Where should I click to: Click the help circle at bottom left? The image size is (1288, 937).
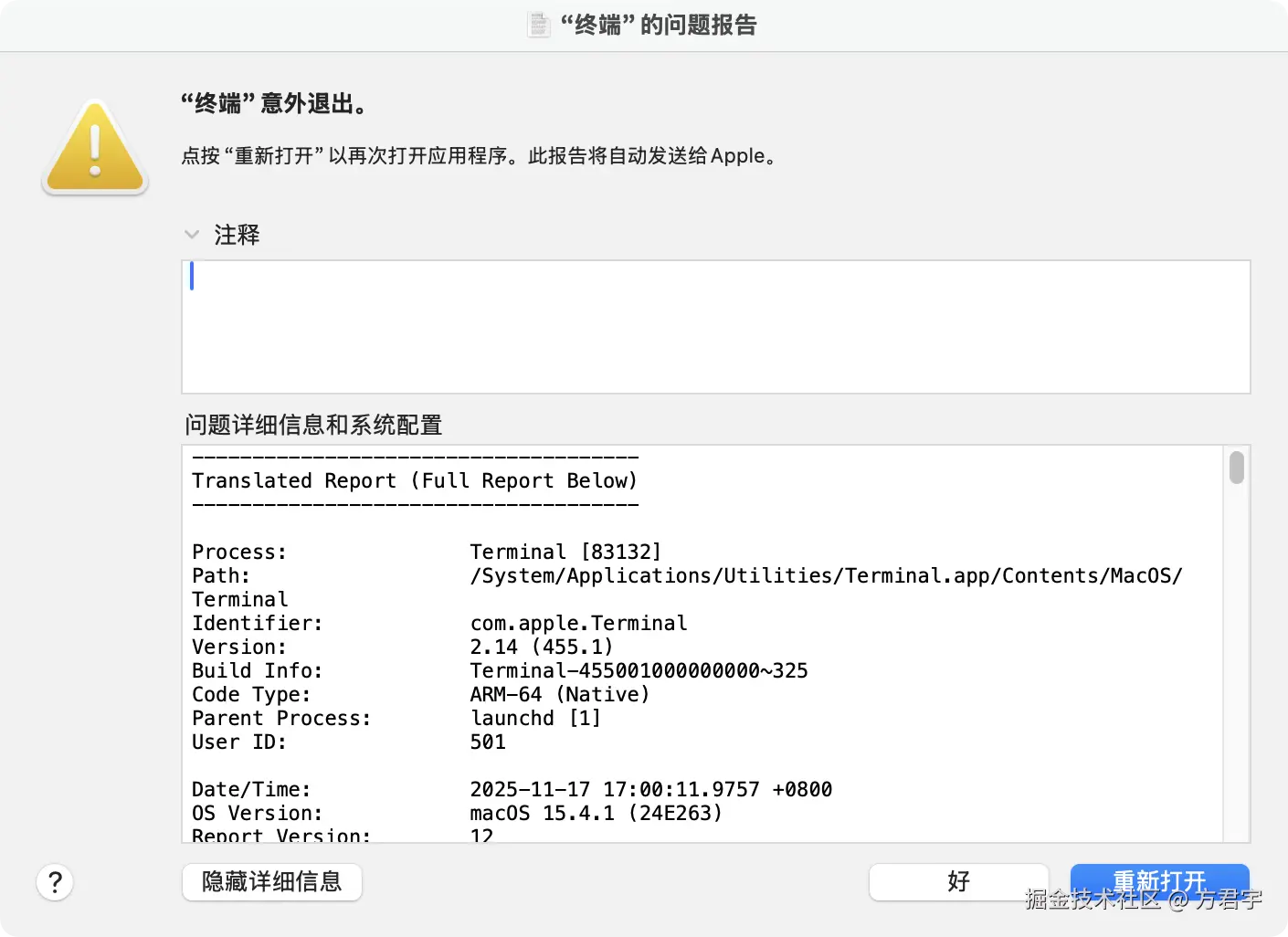coord(55,882)
